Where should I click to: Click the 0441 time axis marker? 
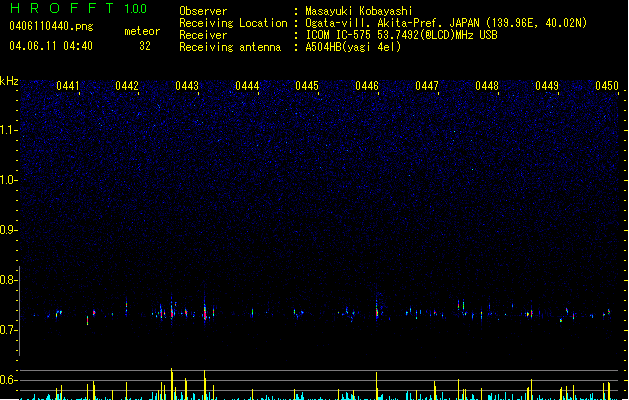click(x=67, y=86)
